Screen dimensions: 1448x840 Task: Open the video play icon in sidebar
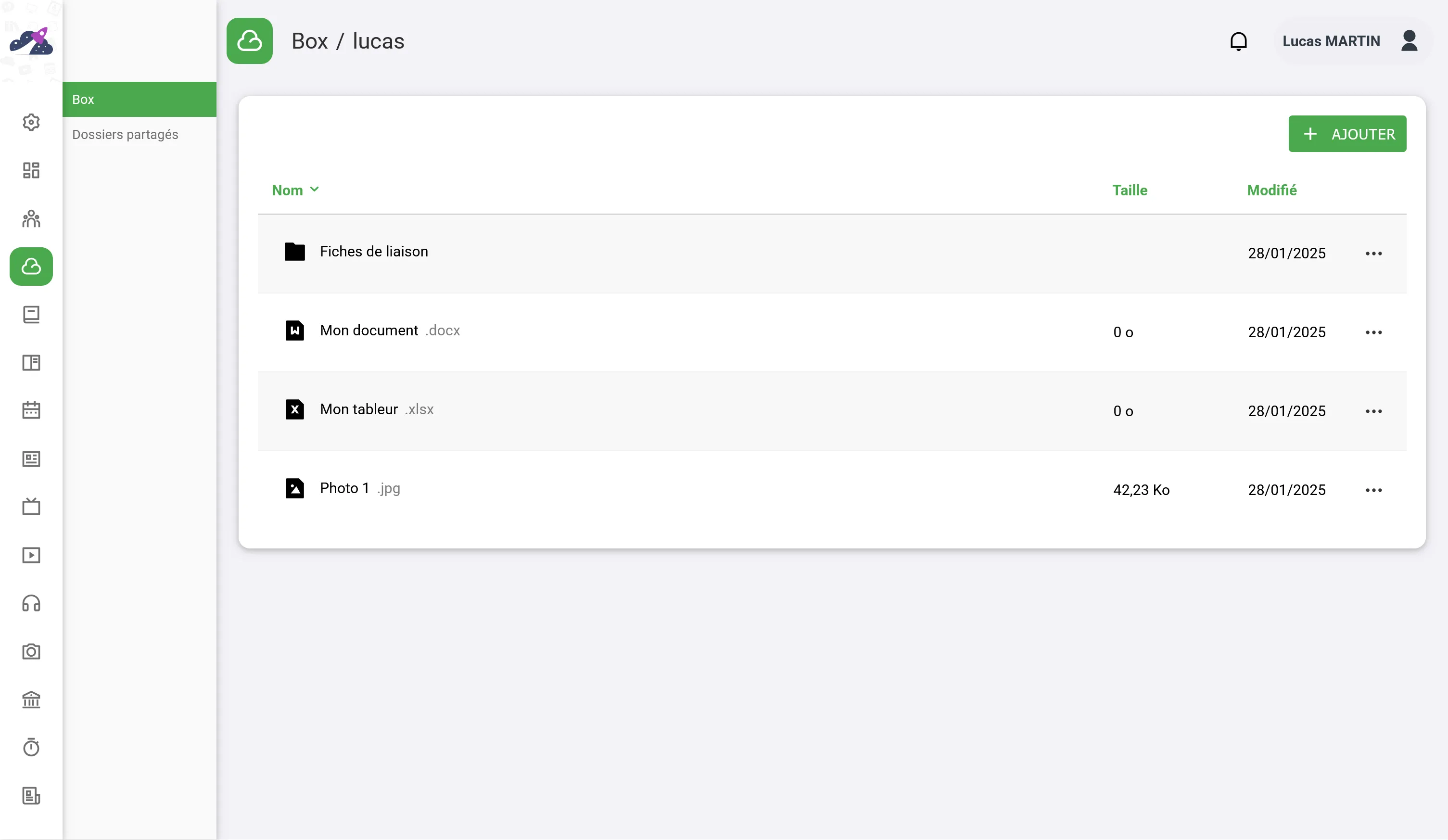pos(31,555)
